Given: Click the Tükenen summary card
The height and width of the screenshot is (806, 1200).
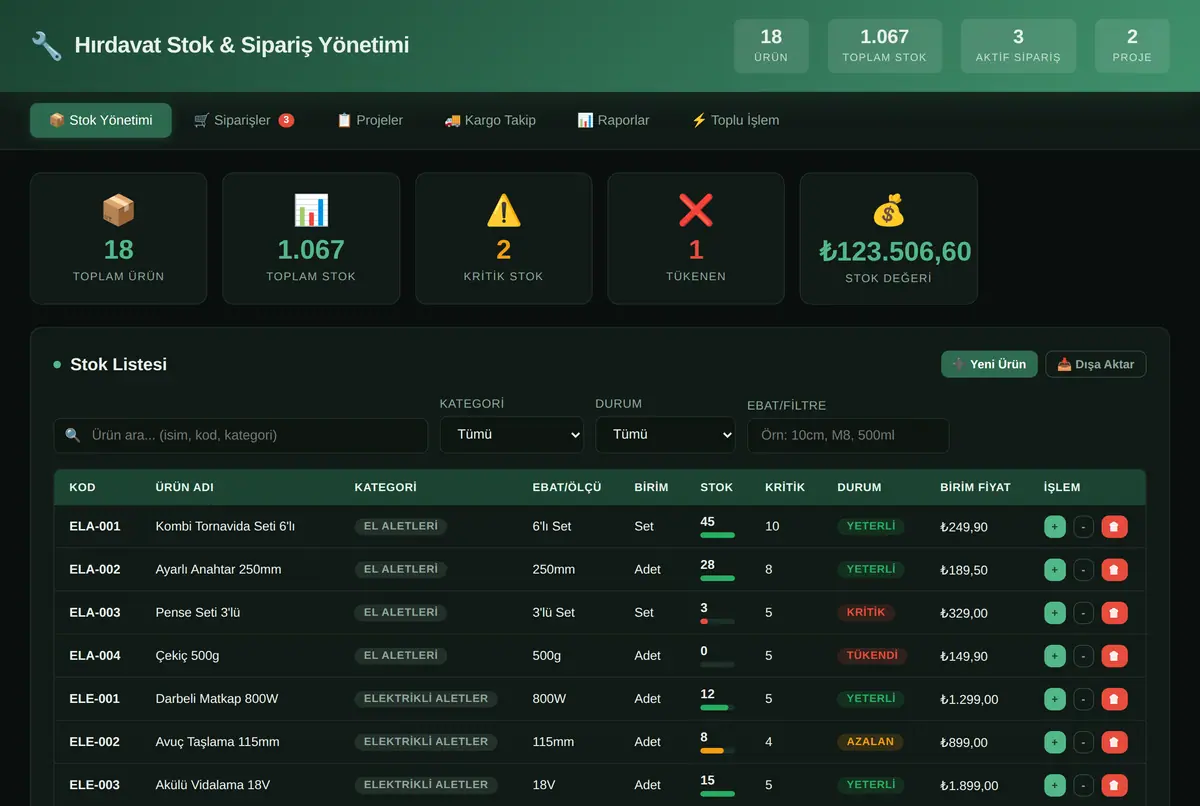Looking at the screenshot, I should 696,238.
